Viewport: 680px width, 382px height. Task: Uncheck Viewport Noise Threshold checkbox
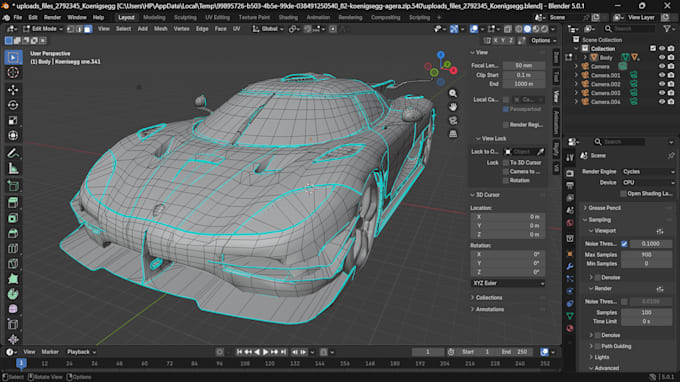coord(624,244)
